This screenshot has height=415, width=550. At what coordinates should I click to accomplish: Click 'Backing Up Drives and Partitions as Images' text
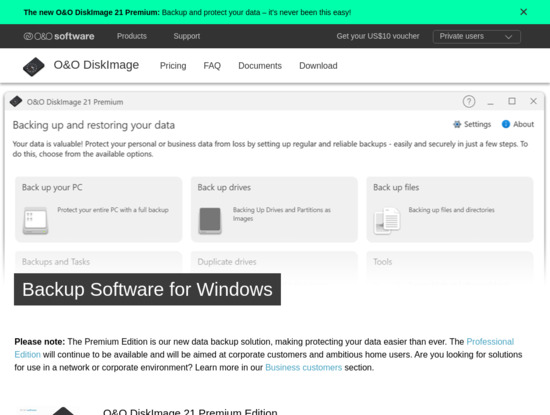pyautogui.click(x=282, y=214)
